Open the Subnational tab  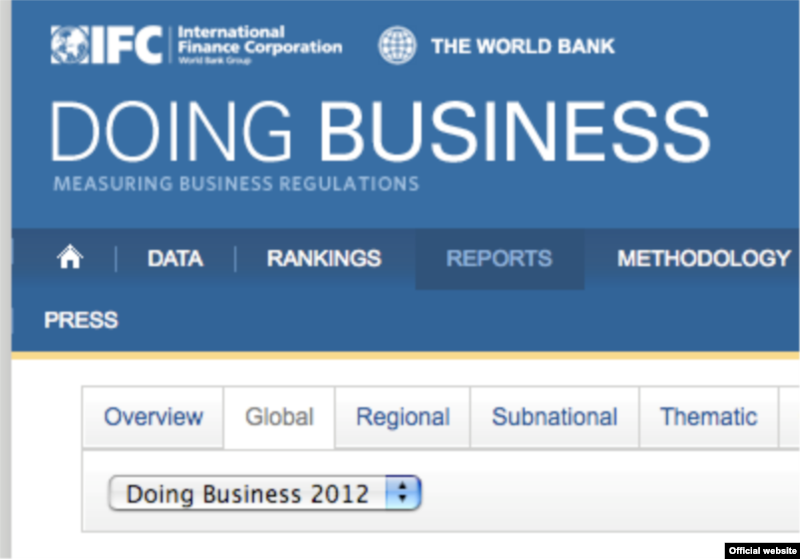pos(554,417)
